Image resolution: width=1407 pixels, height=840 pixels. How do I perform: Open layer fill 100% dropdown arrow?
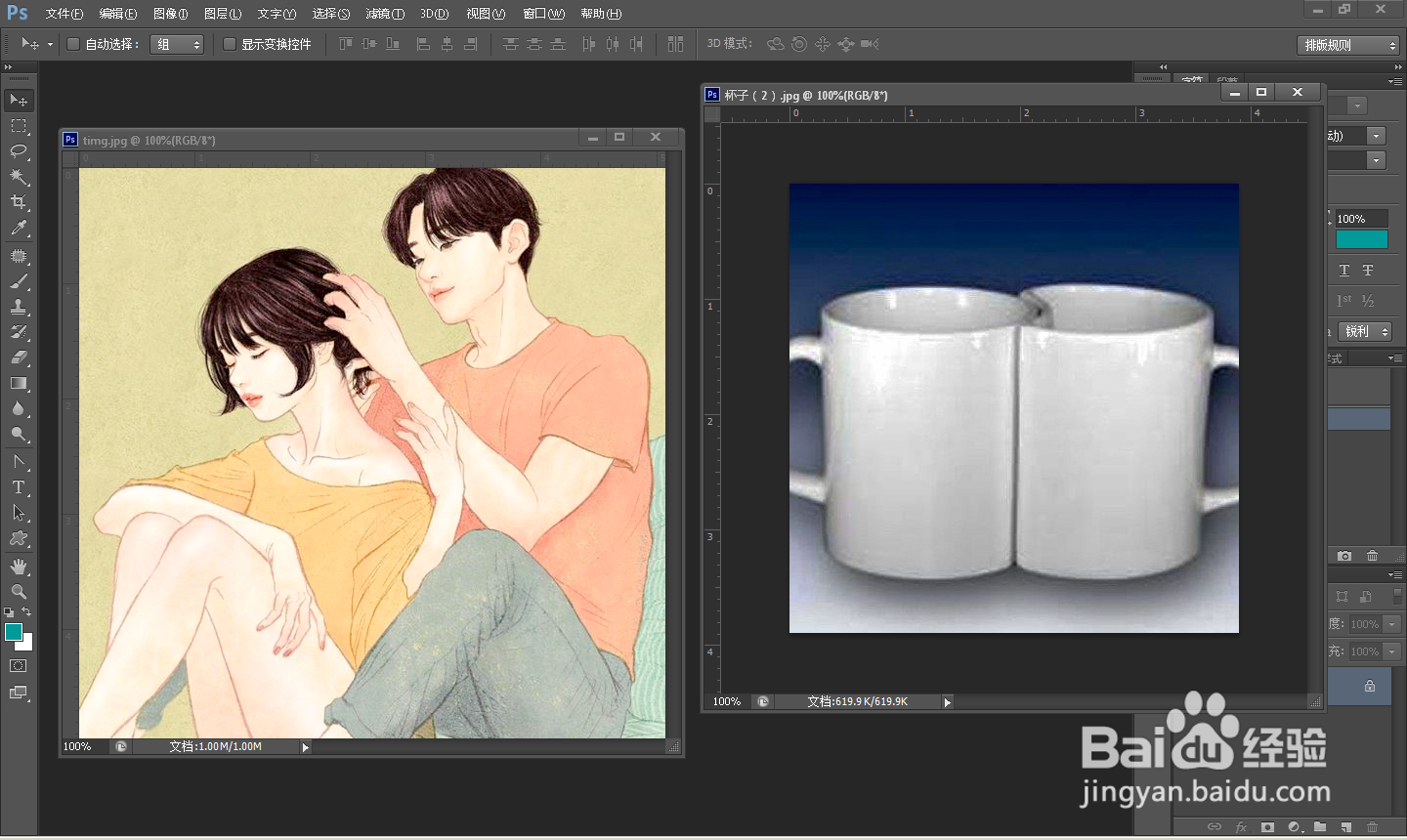point(1392,651)
